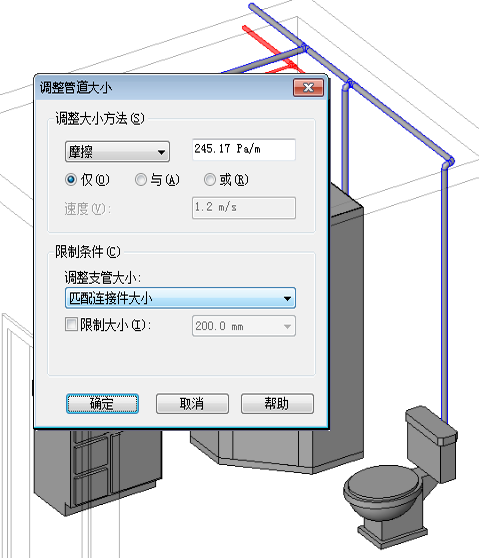This screenshot has height=558, width=479.
Task: Click the 调整管道大小 title bar
Action: 164,88
